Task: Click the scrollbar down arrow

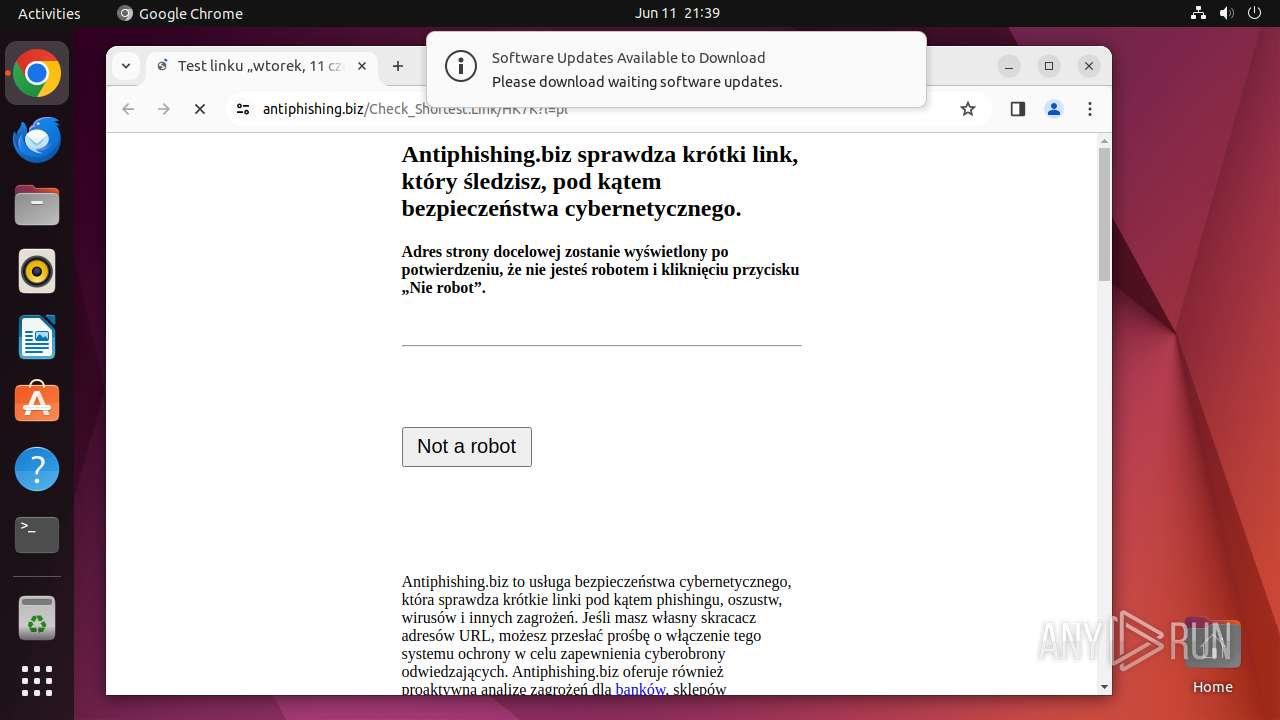Action: (1104, 687)
